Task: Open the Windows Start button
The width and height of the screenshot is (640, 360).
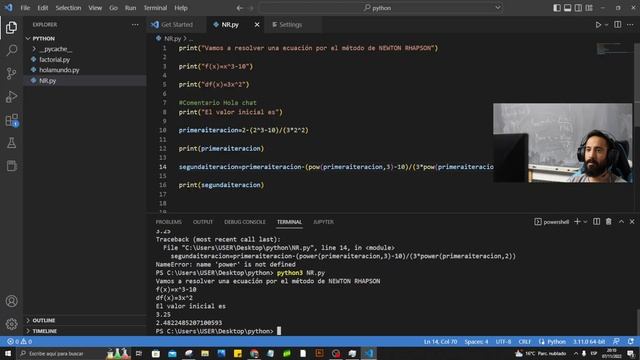Action: click(x=8, y=353)
